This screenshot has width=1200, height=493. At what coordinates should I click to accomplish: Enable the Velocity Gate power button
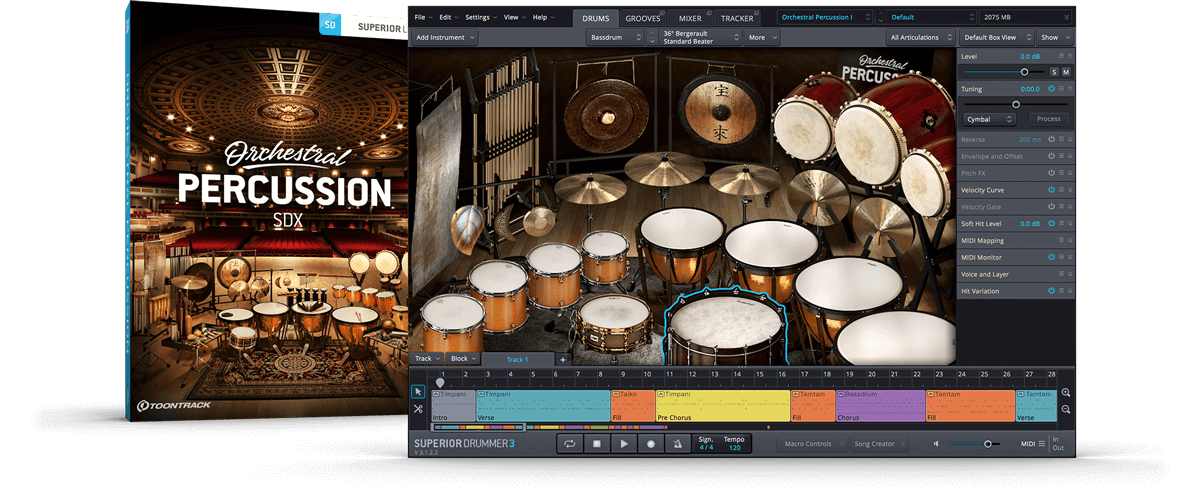1051,207
